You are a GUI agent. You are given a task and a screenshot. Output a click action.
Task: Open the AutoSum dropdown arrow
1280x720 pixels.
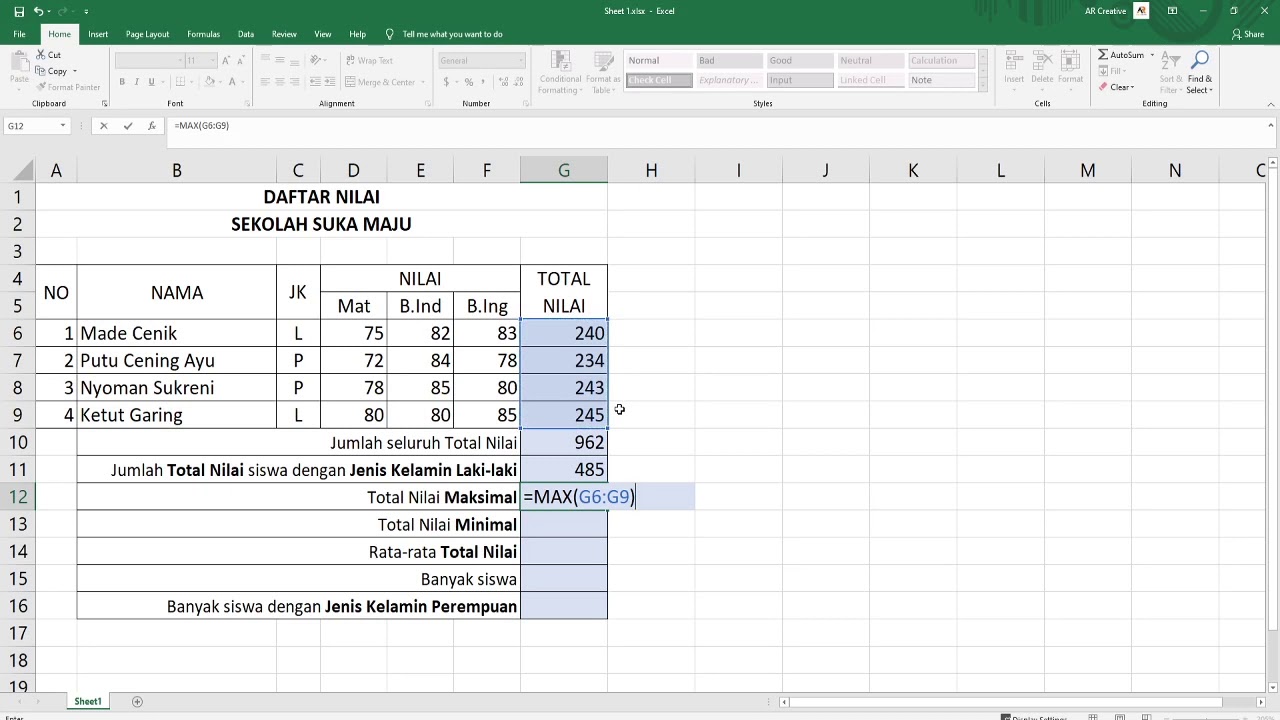1152,55
